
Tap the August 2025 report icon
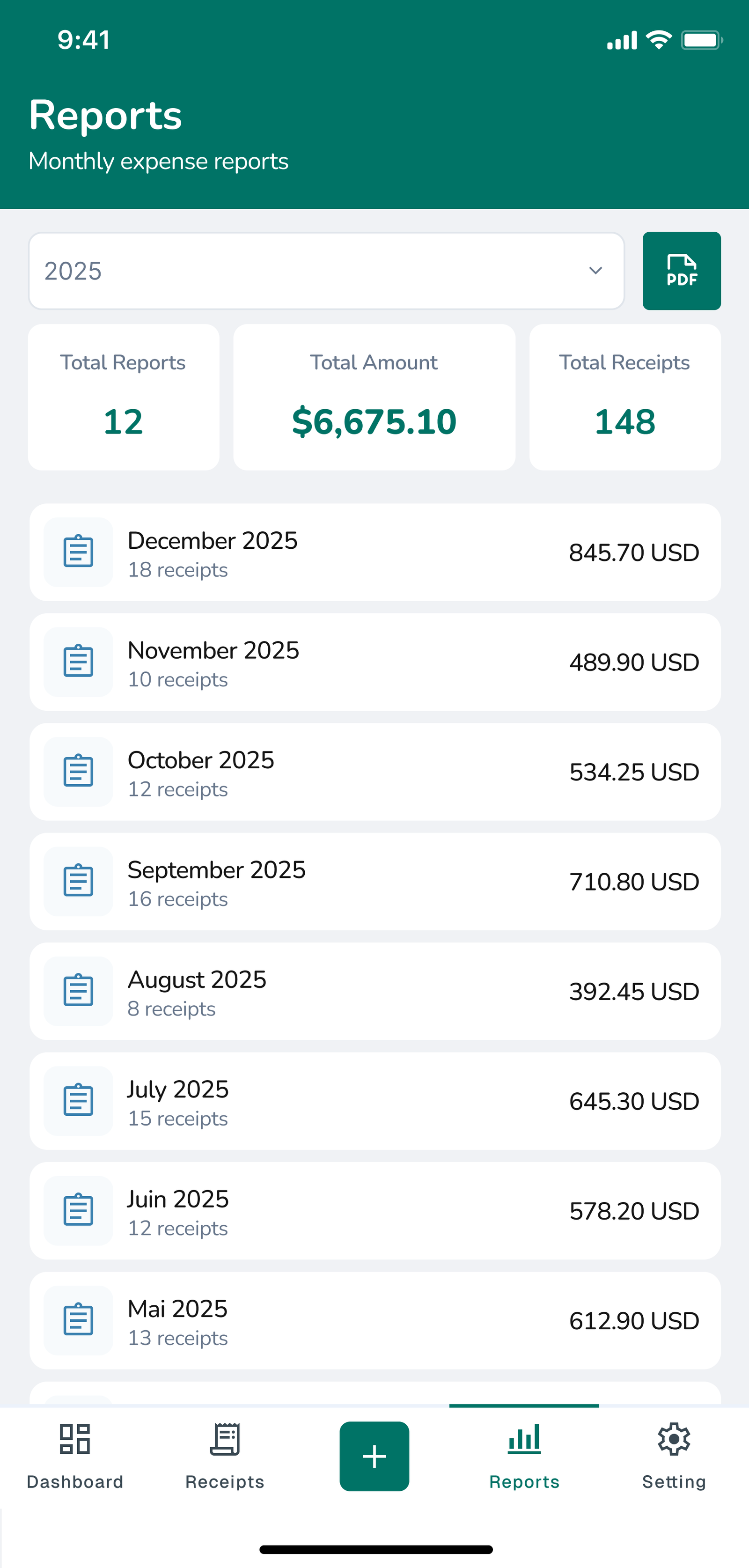coord(79,991)
